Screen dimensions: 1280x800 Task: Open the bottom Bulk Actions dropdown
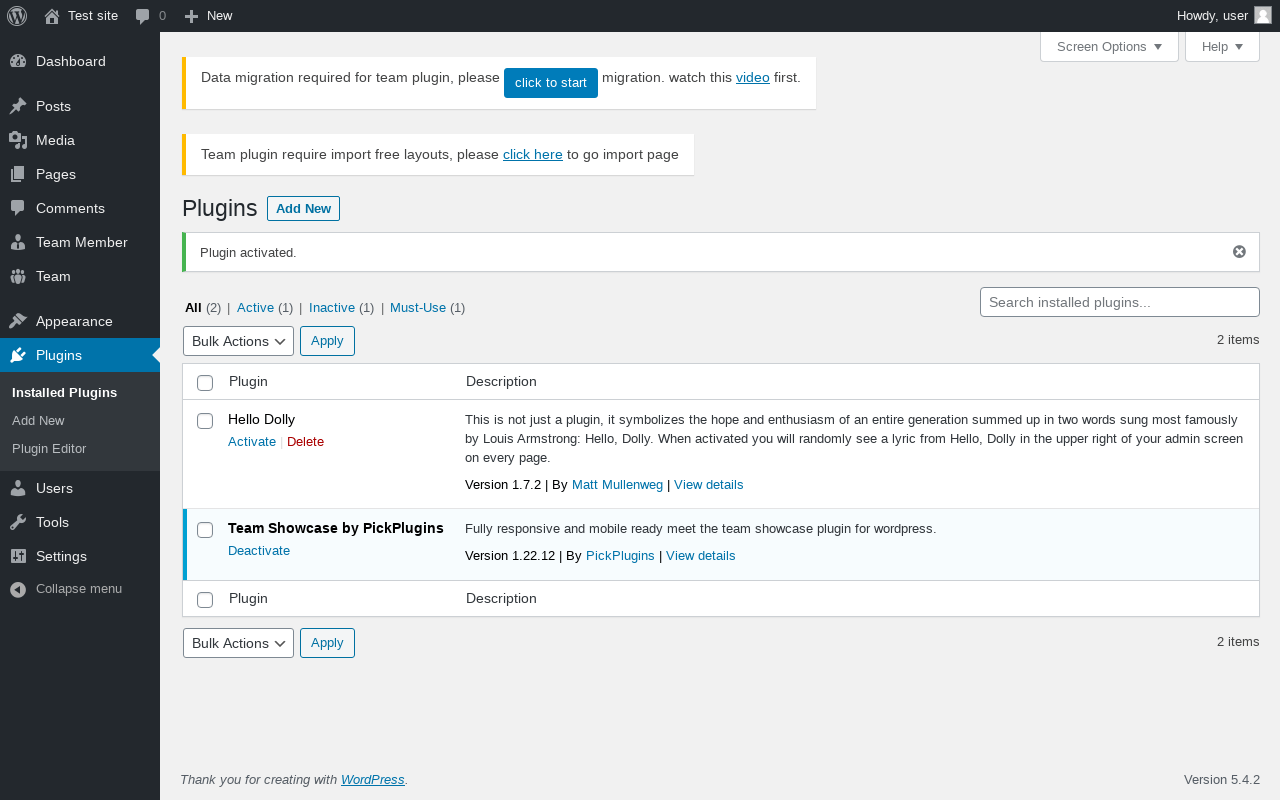pyautogui.click(x=238, y=643)
